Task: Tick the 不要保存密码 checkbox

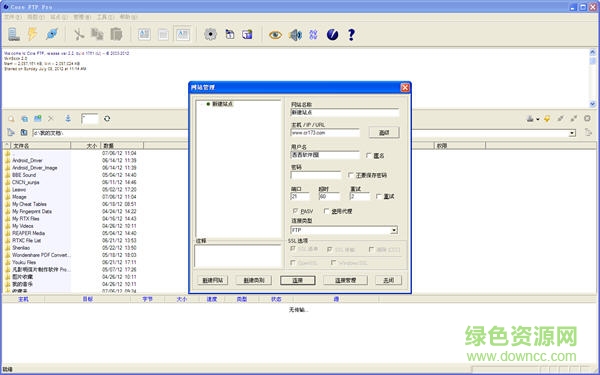Action: point(351,175)
